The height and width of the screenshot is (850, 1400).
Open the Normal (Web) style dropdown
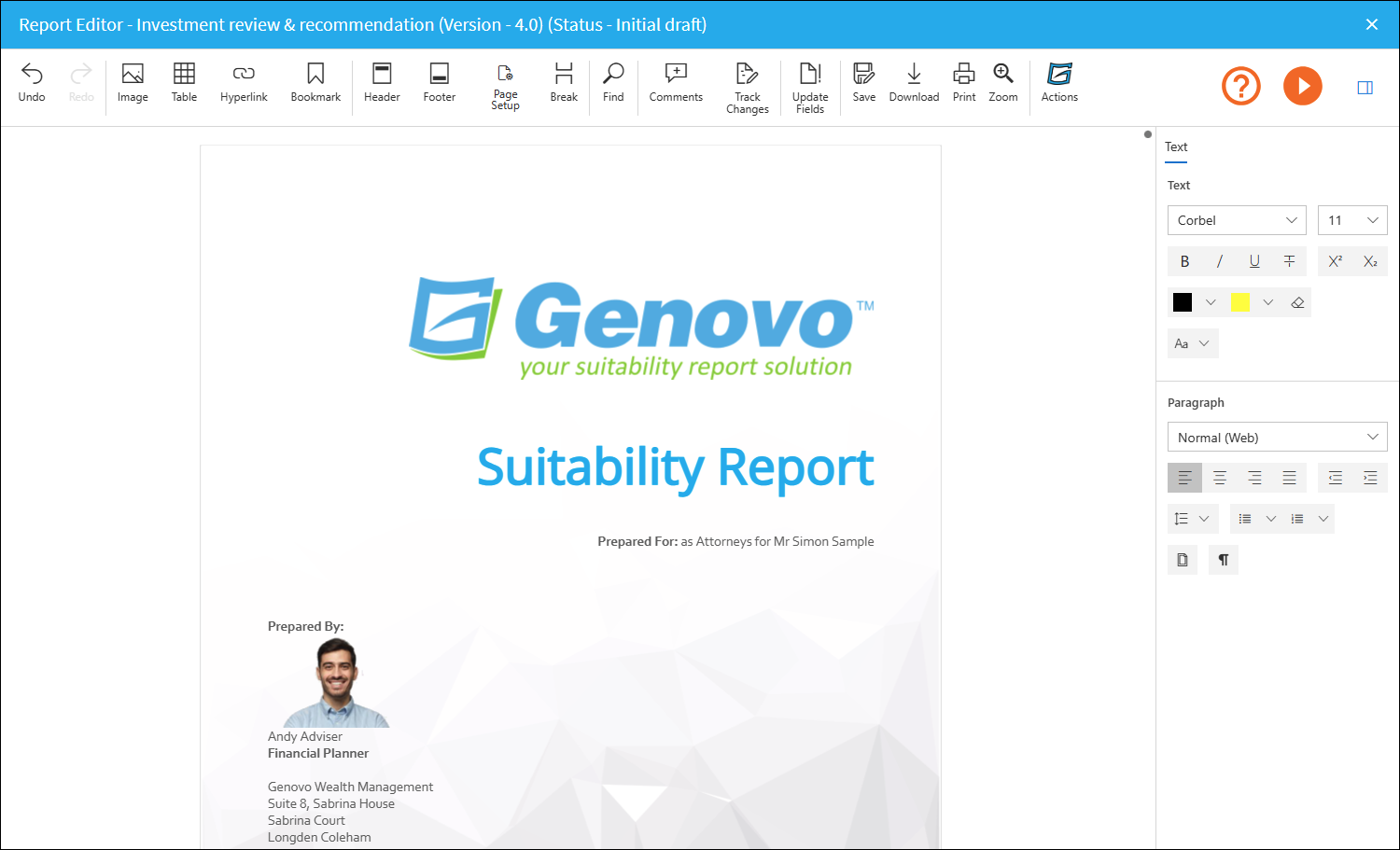coord(1278,438)
